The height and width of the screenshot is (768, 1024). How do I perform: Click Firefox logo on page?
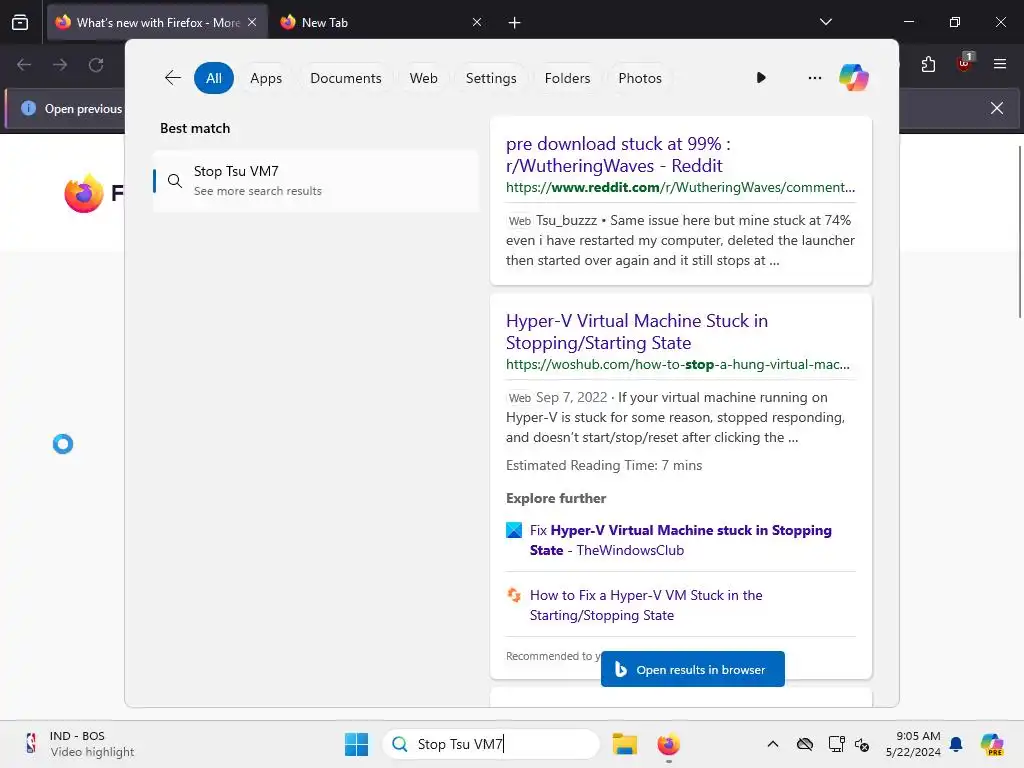(x=84, y=193)
